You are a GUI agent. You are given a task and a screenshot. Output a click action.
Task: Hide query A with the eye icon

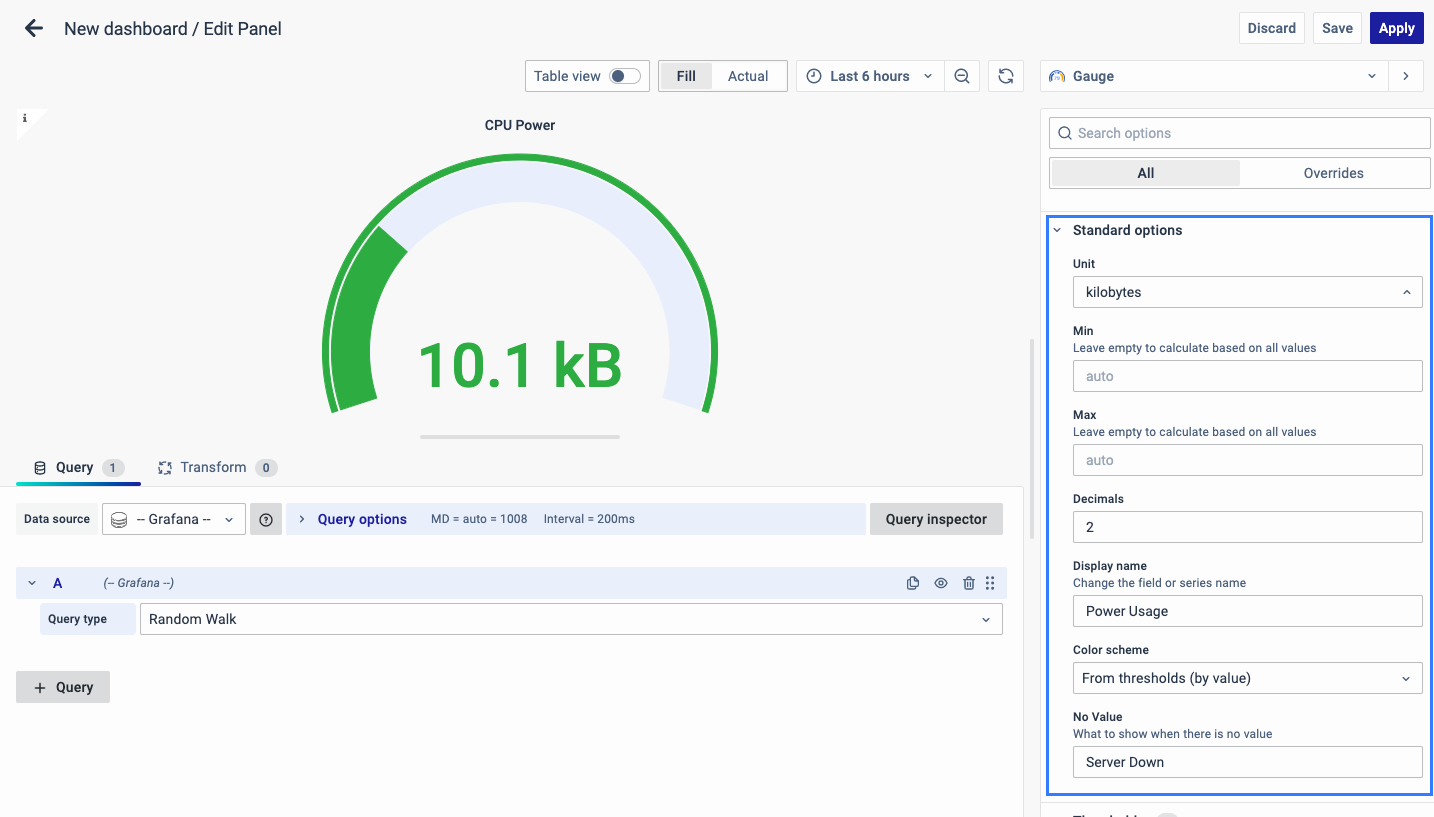point(941,583)
